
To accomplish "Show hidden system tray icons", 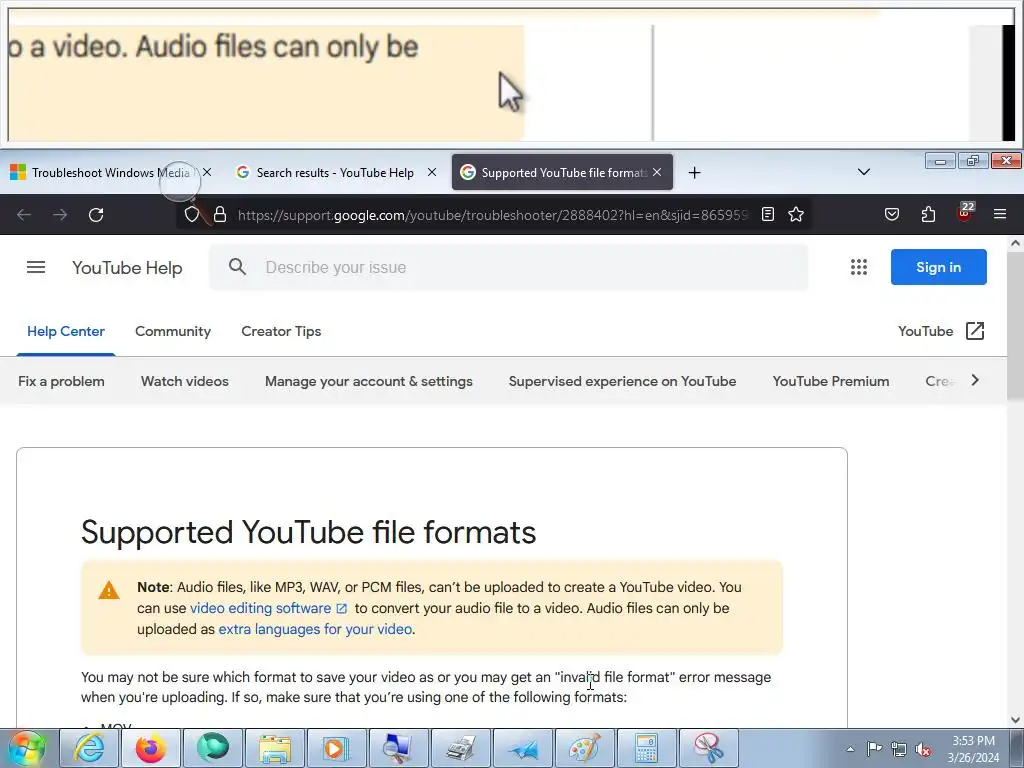I will pos(850,749).
